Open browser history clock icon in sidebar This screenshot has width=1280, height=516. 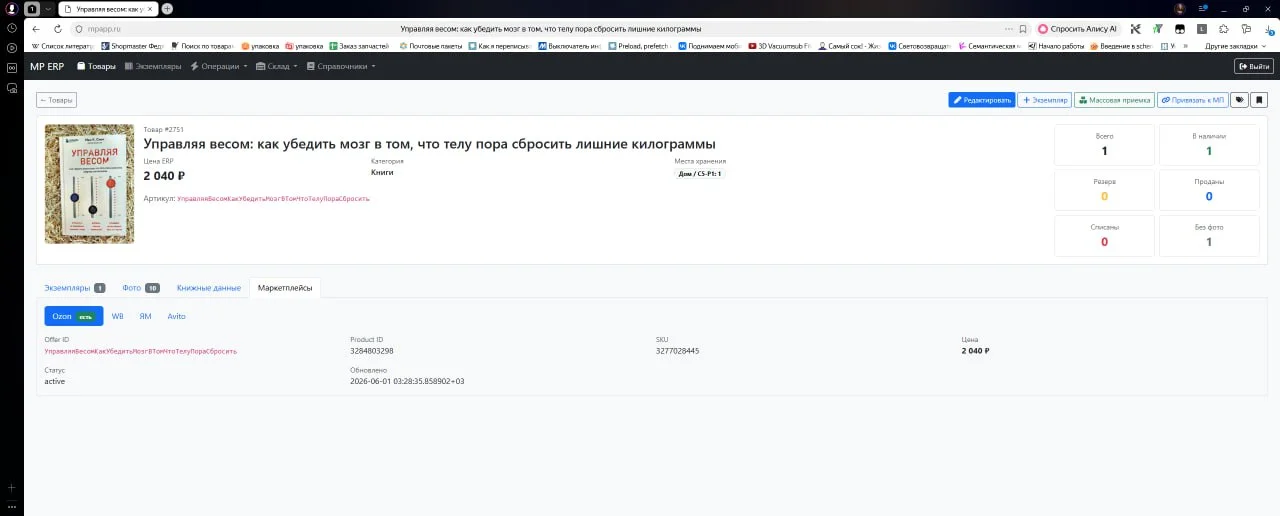click(11, 27)
